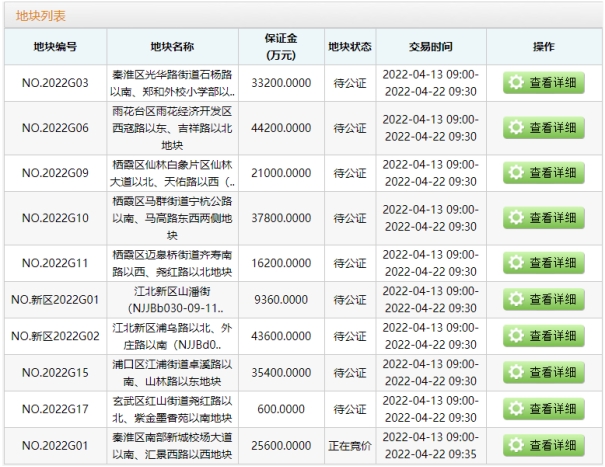Select plot number NO.2022G06

point(55,128)
